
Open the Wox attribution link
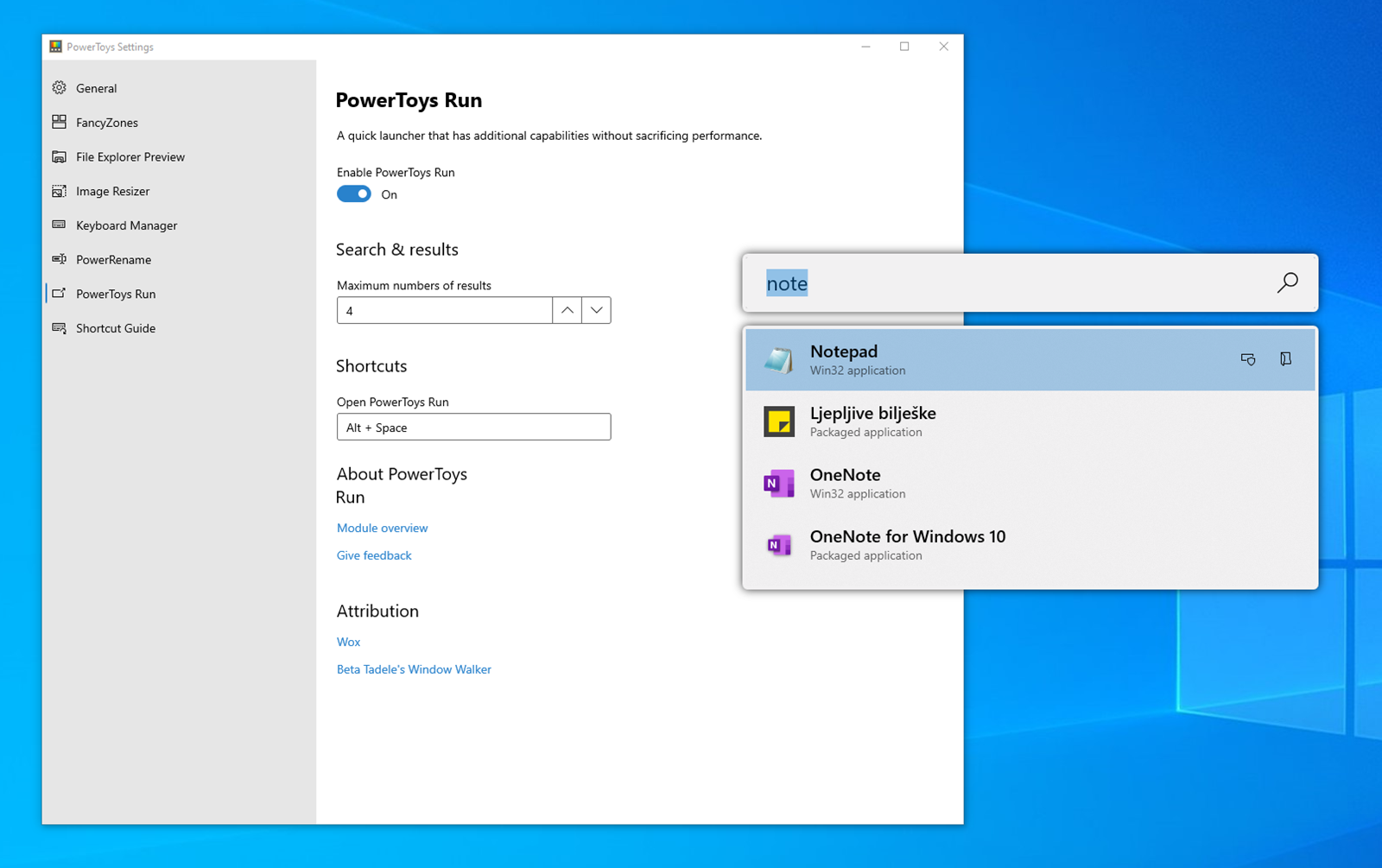(x=348, y=642)
